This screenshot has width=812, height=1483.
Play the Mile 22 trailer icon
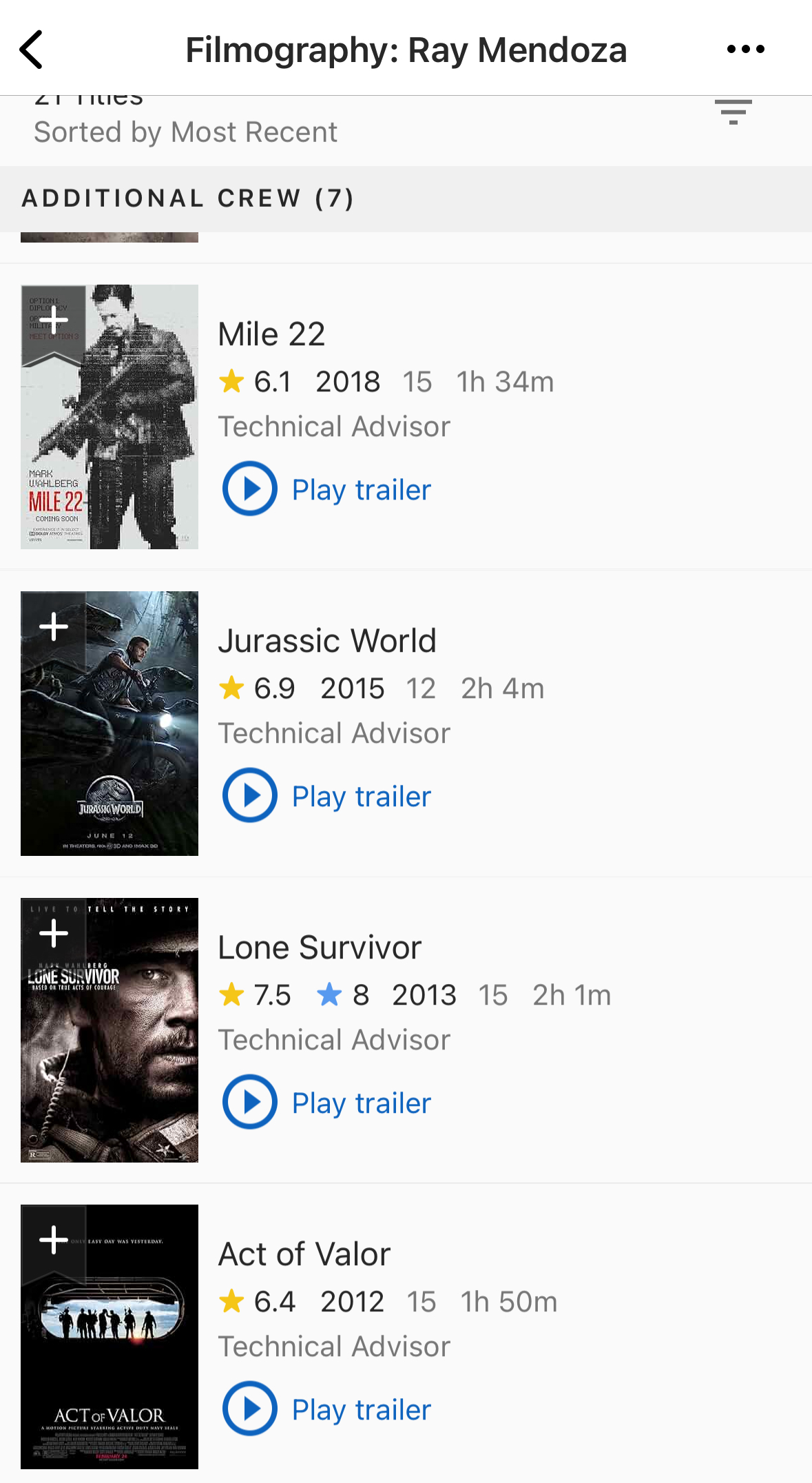click(x=250, y=489)
